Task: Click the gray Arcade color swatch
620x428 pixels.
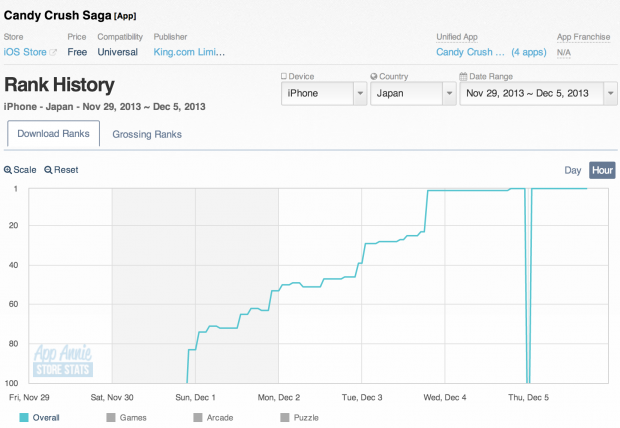Action: (198, 418)
